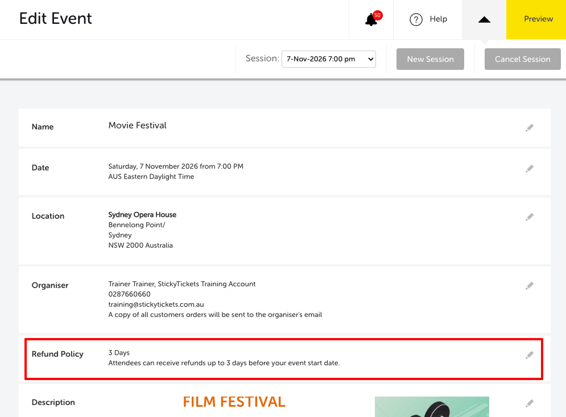Click the Edit Event page heading
This screenshot has width=566, height=417.
coord(55,18)
